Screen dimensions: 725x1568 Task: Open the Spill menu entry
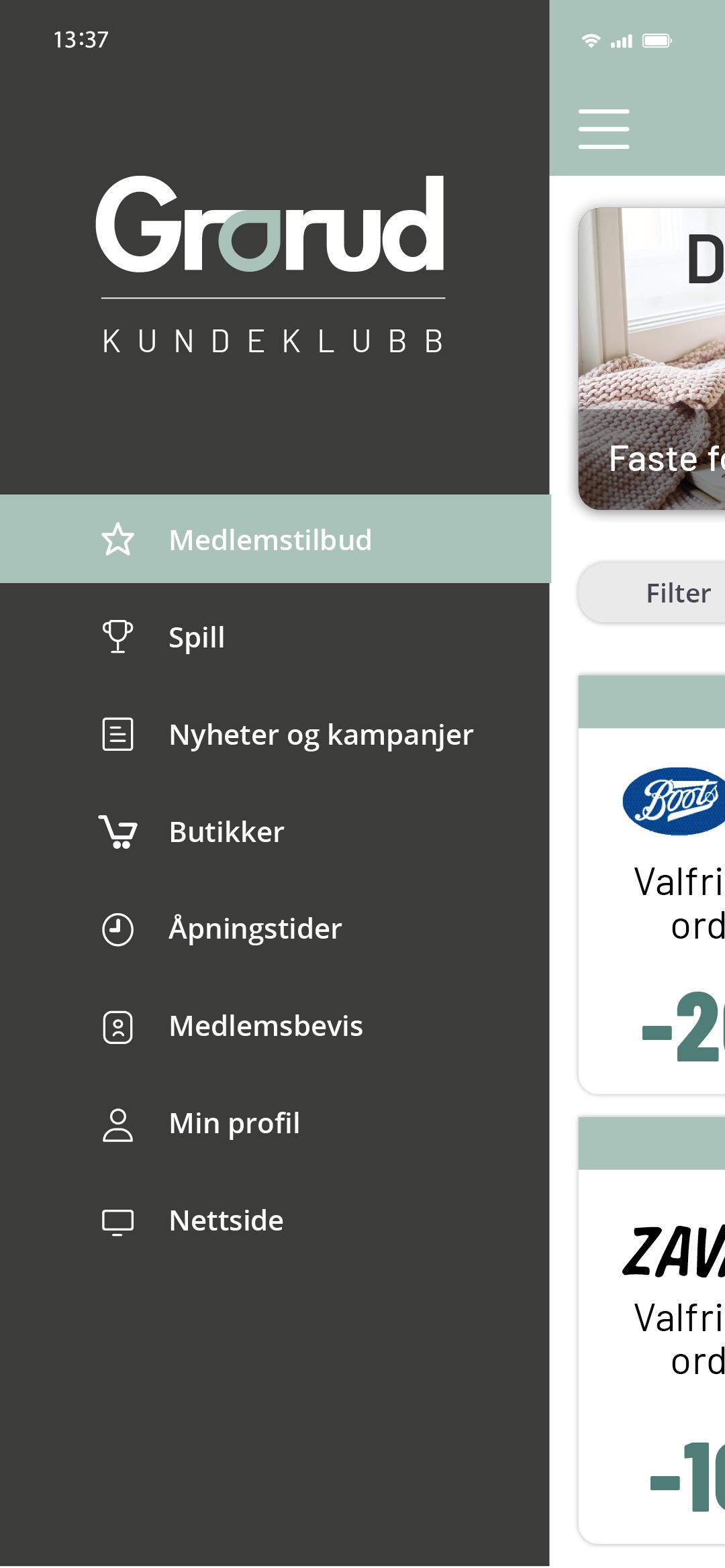(197, 637)
